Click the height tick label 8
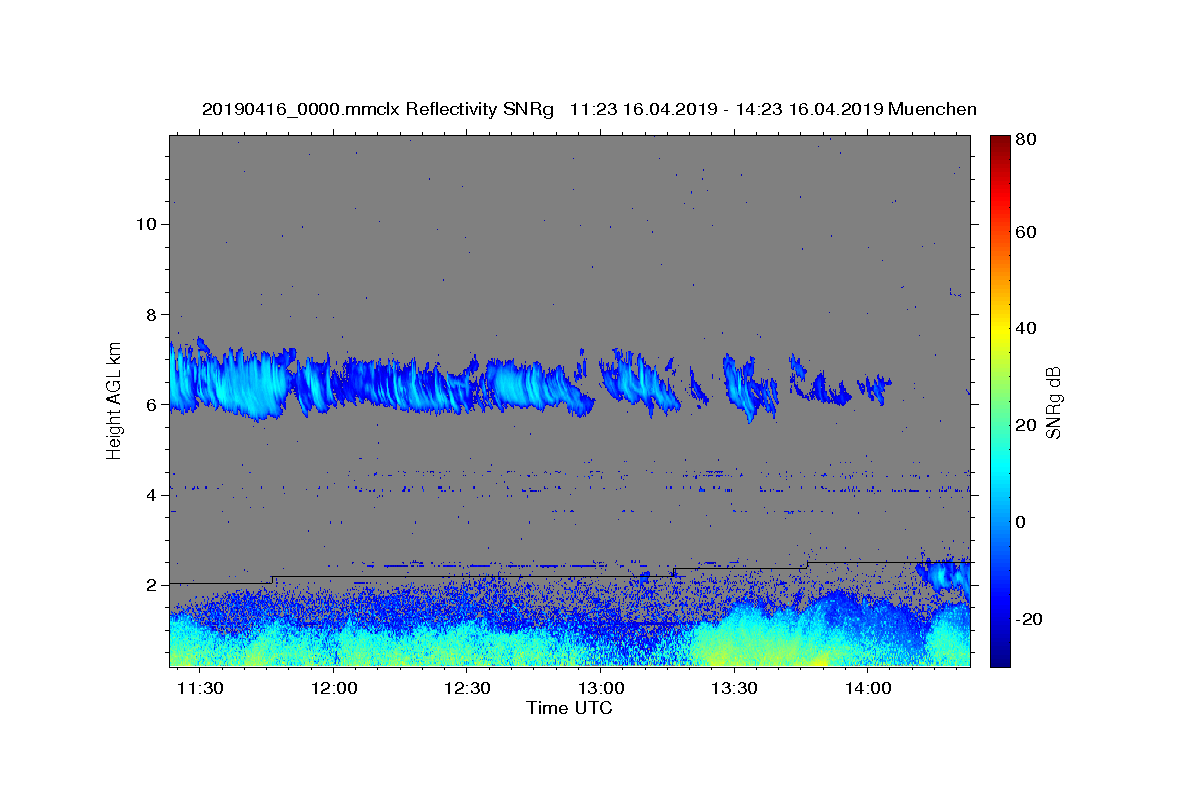 pos(151,314)
